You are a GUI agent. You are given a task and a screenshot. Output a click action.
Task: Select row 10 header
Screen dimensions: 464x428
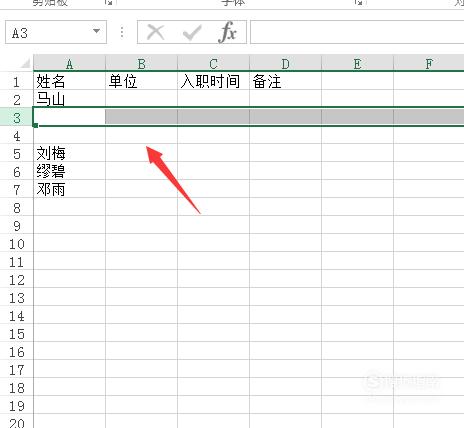point(17,244)
